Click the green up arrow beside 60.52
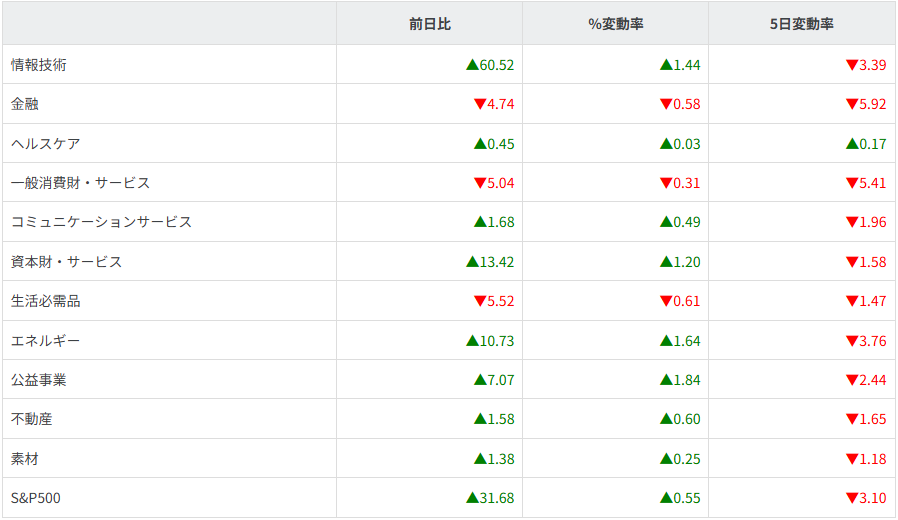The image size is (898, 520). (x=472, y=65)
